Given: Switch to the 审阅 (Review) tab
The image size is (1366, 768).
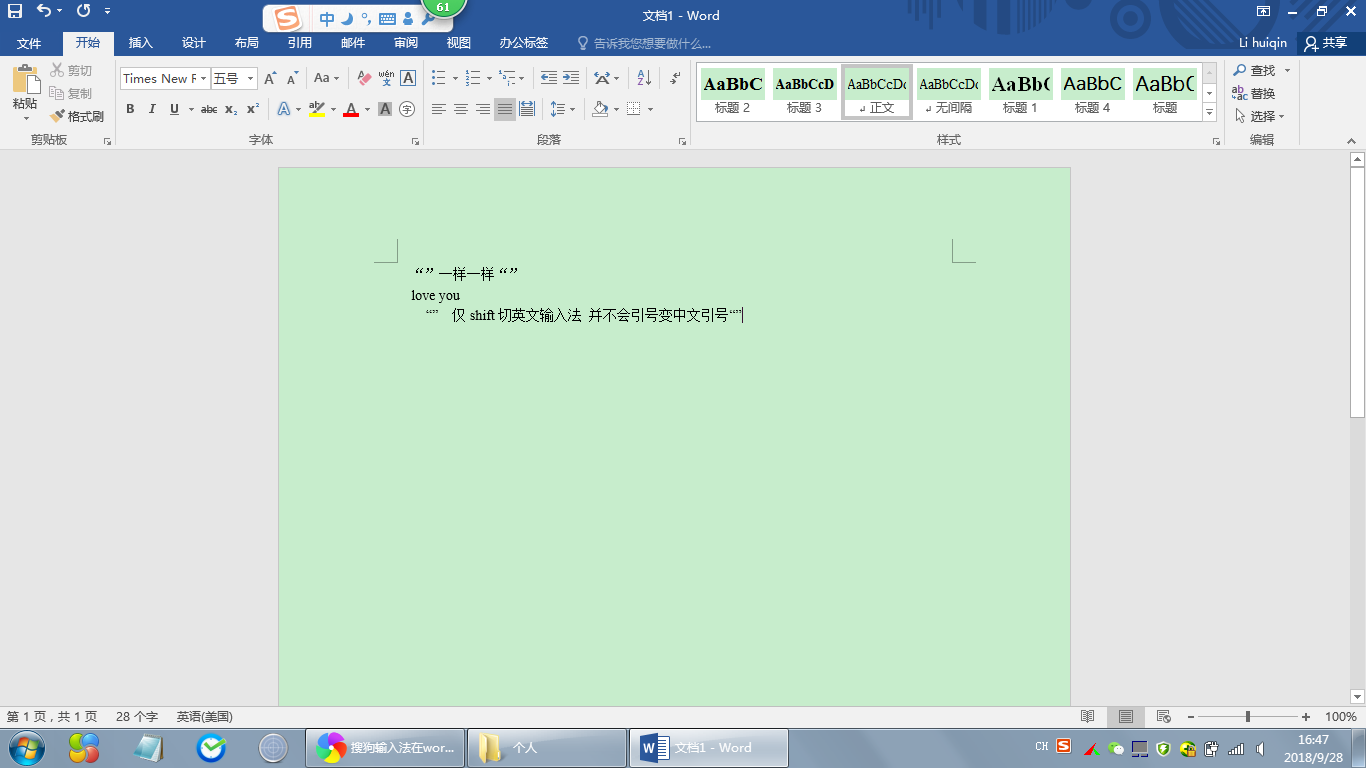Looking at the screenshot, I should [406, 43].
